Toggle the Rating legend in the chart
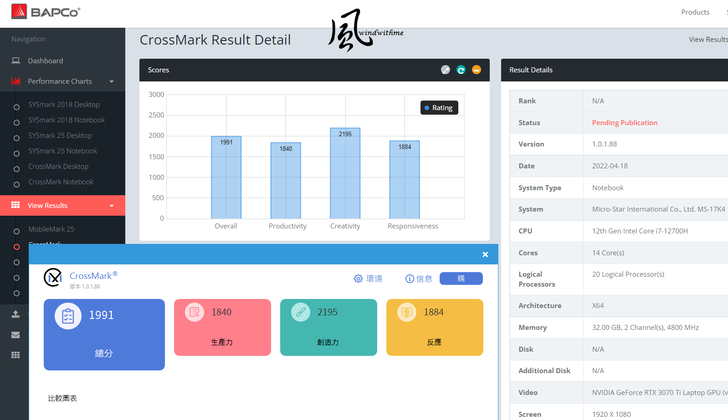 click(439, 107)
